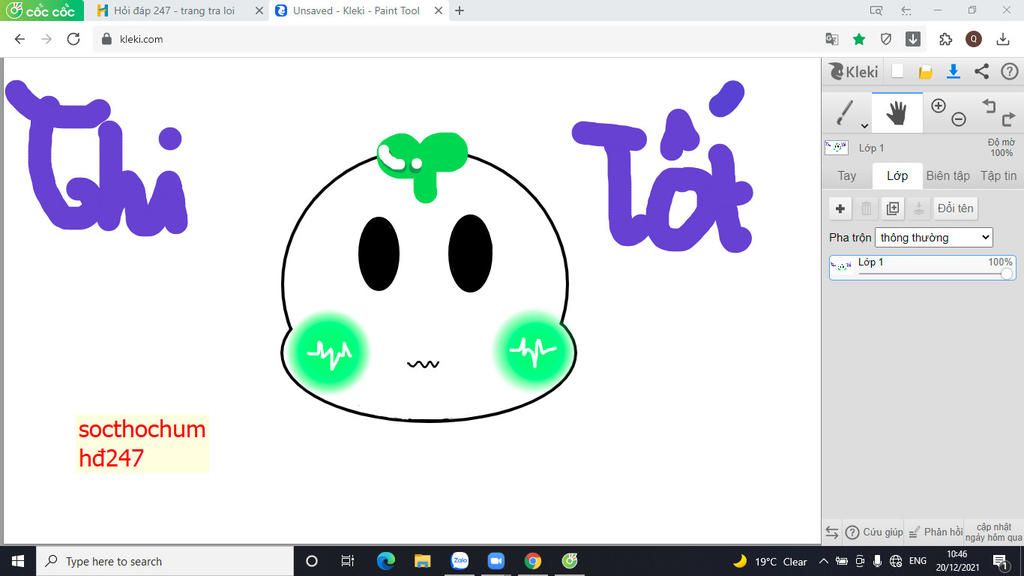Open the Tay tab

(846, 176)
